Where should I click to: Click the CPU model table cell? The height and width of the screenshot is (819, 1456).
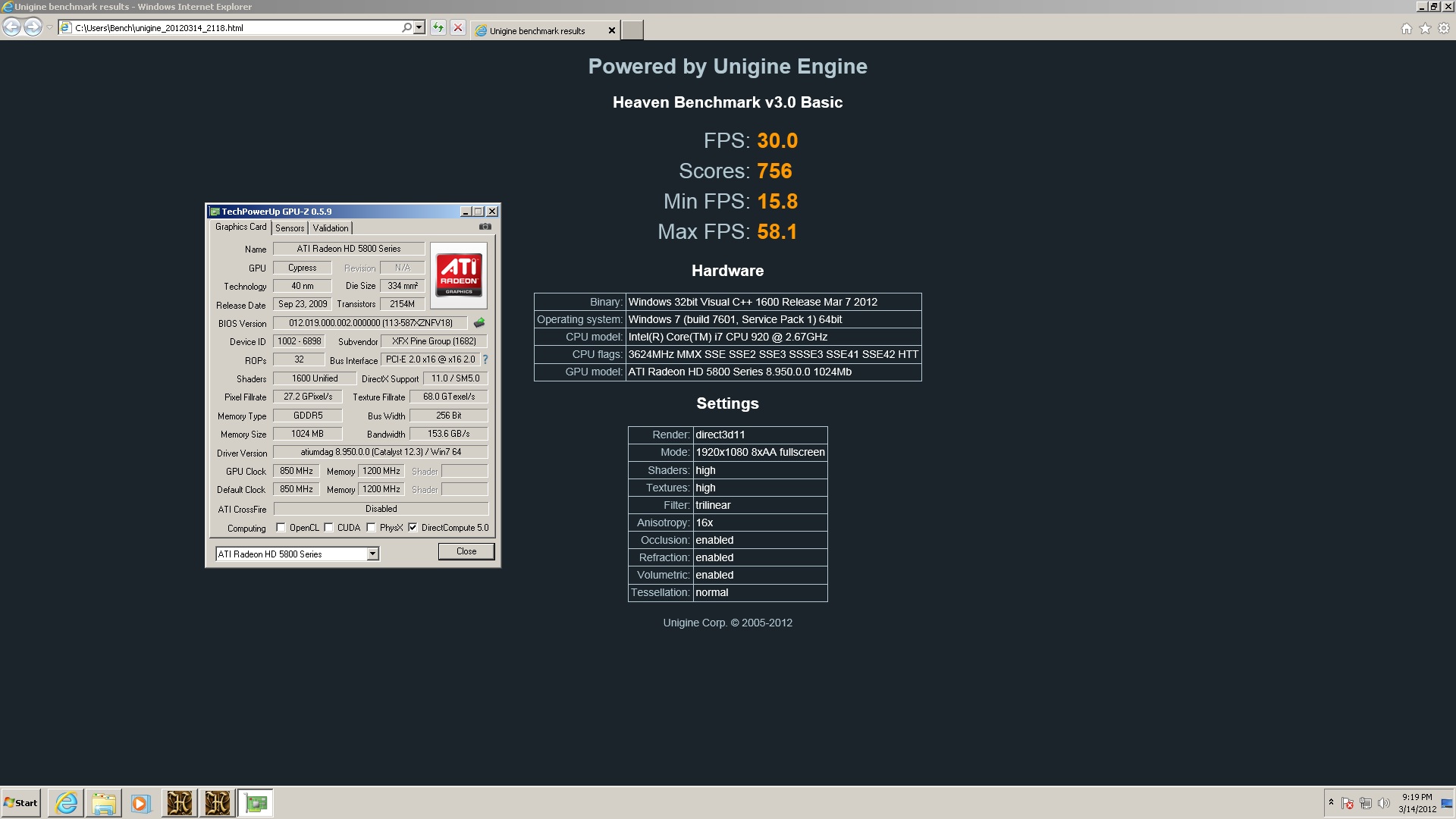773,337
